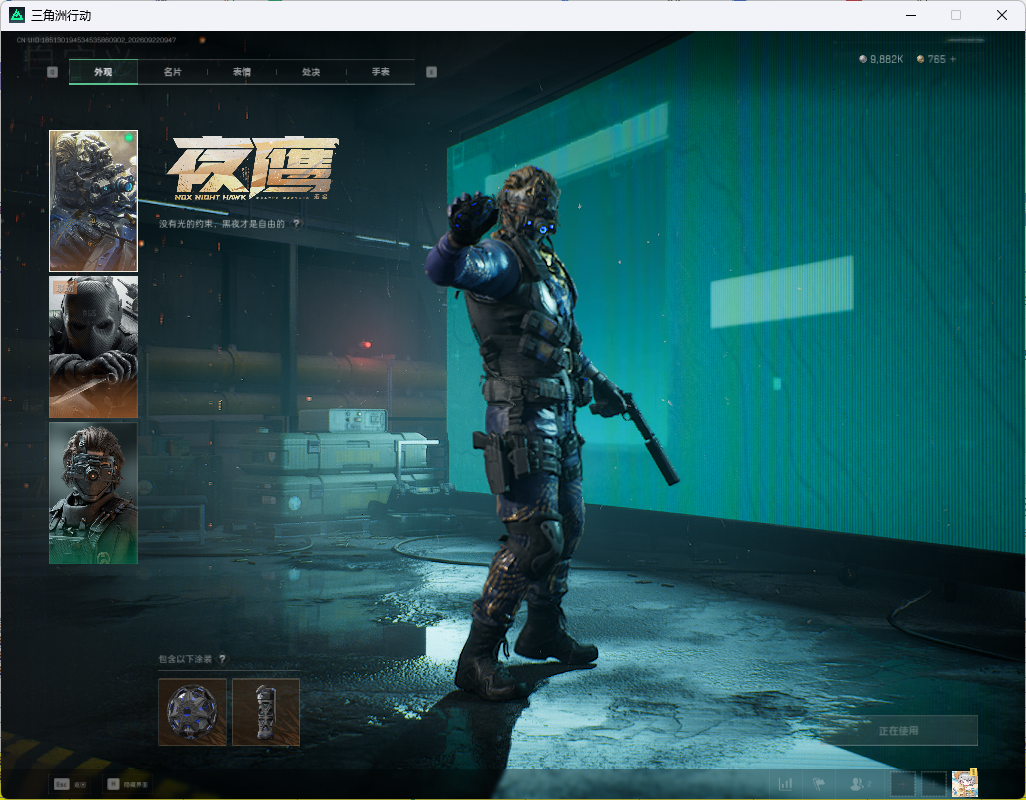The height and width of the screenshot is (800, 1026).
Task: Open the statistics bar chart icon
Action: [785, 784]
